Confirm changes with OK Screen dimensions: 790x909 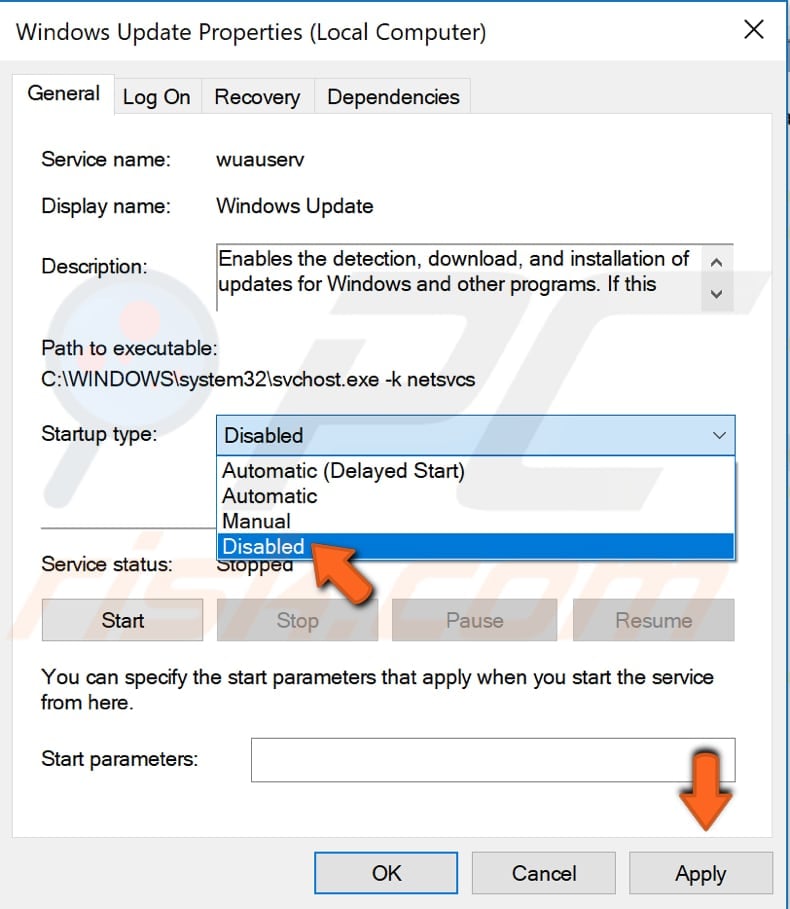click(x=385, y=872)
